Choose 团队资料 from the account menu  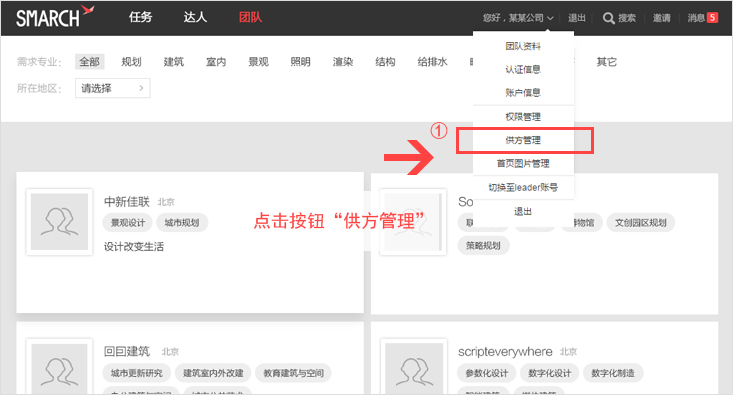[523, 46]
